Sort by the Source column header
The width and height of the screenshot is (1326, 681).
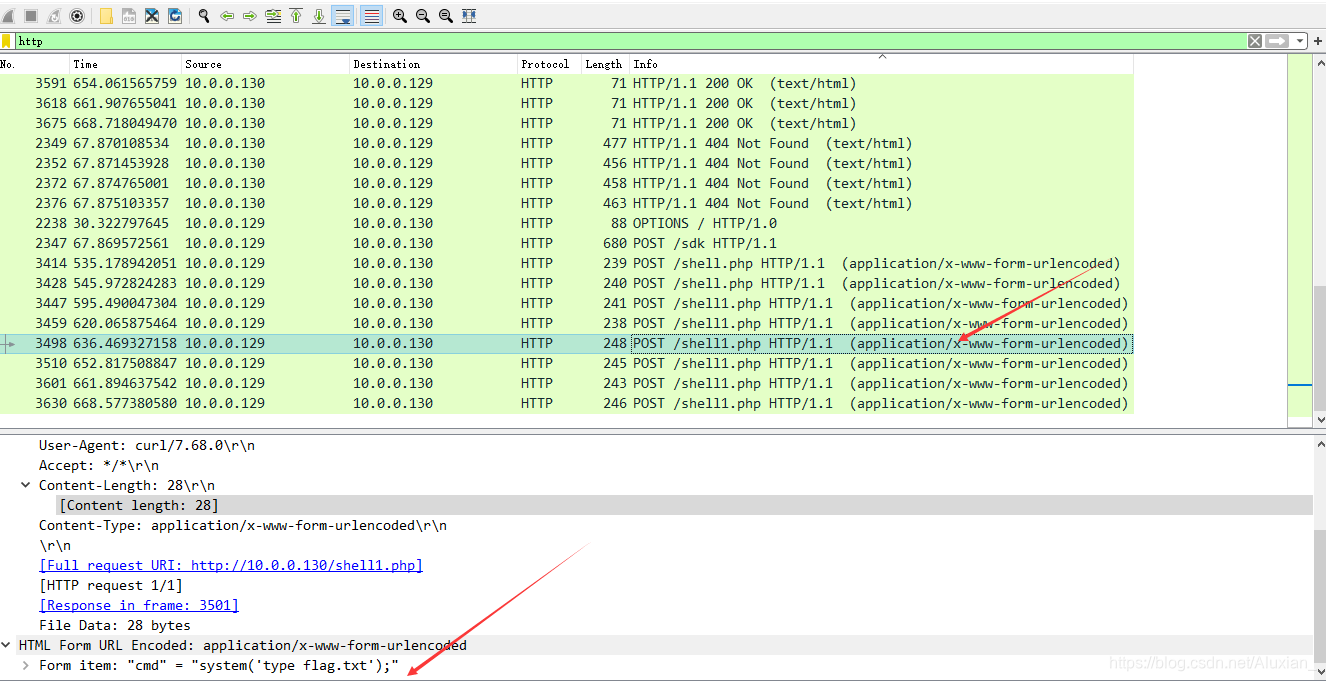(266, 64)
